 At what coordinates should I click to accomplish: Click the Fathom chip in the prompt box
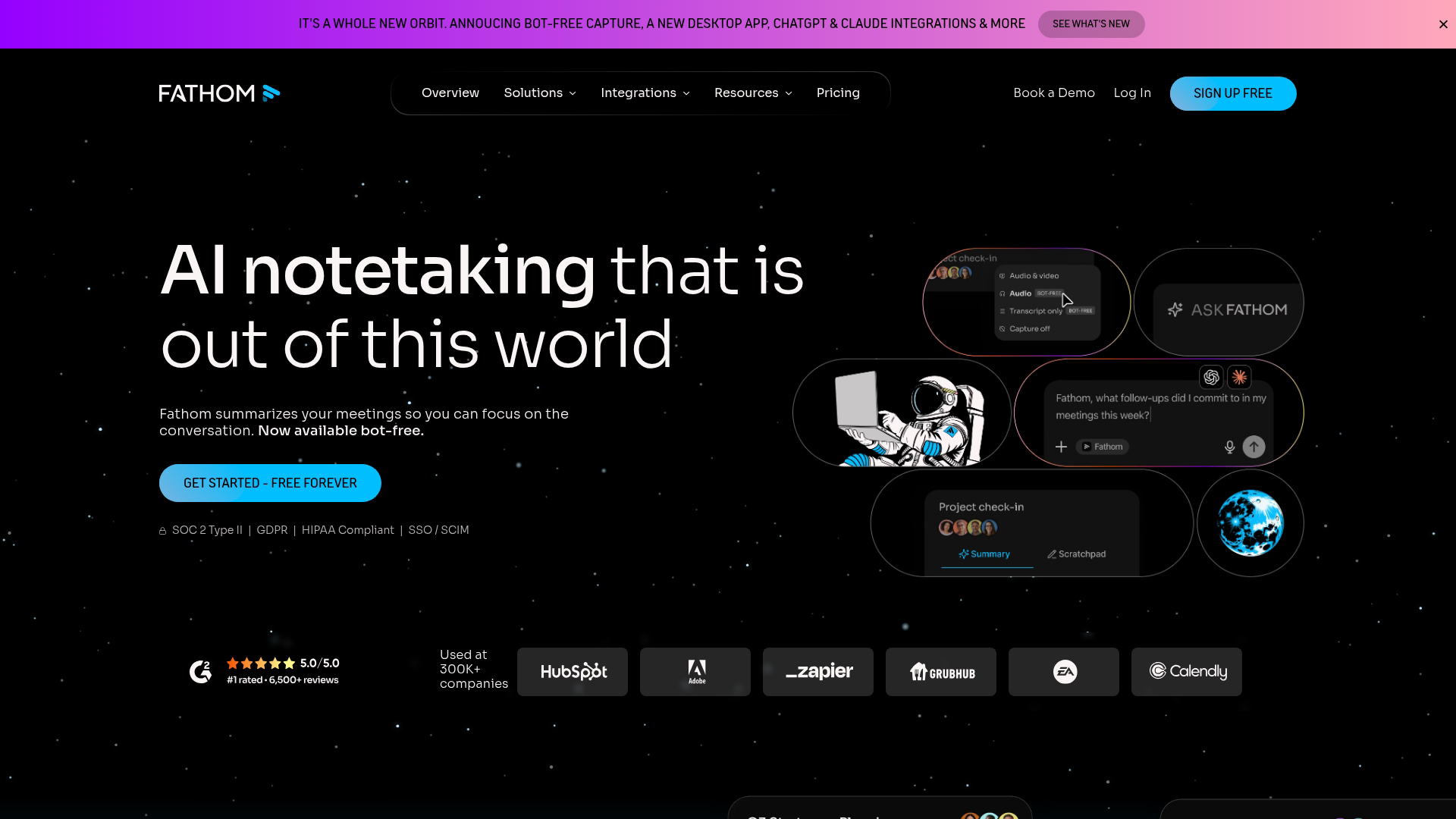[1102, 447]
